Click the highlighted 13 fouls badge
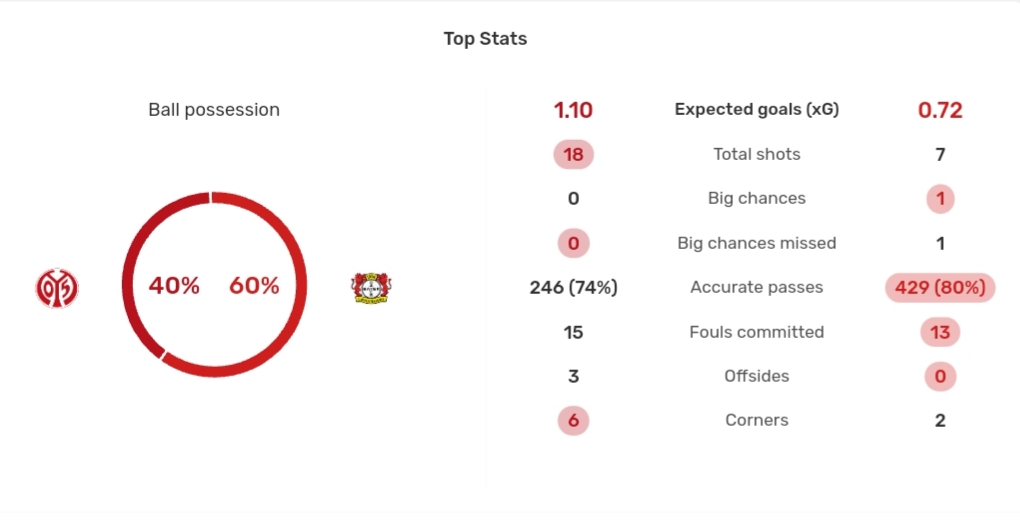The image size is (1020, 521). 940,332
